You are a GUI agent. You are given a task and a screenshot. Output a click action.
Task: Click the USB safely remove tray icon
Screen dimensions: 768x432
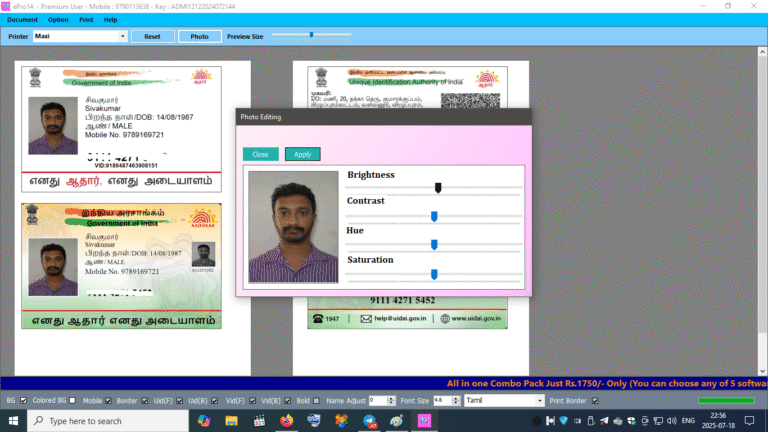(x=591, y=421)
